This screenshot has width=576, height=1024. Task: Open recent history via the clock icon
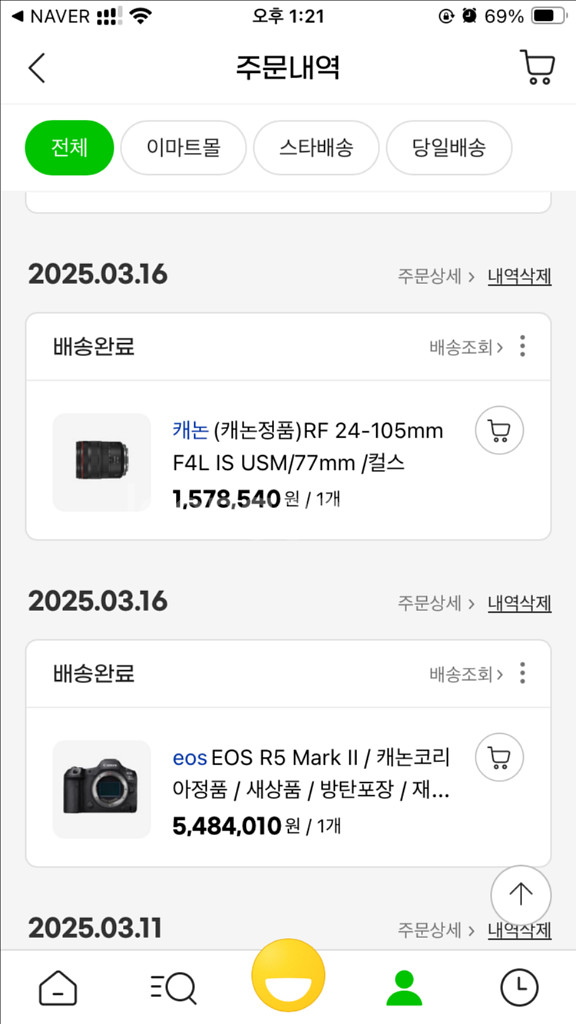(518, 988)
